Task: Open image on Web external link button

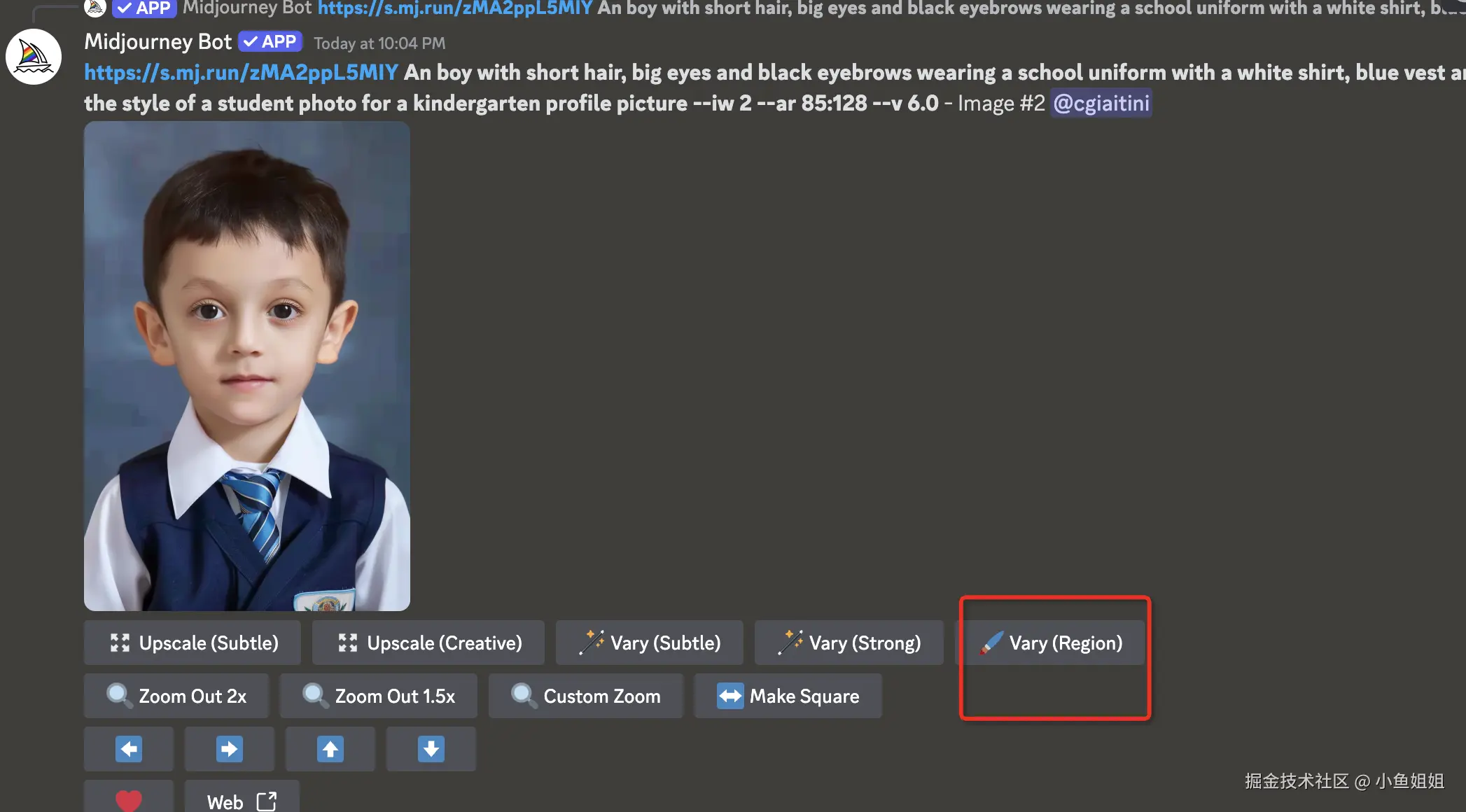Action: pyautogui.click(x=242, y=801)
